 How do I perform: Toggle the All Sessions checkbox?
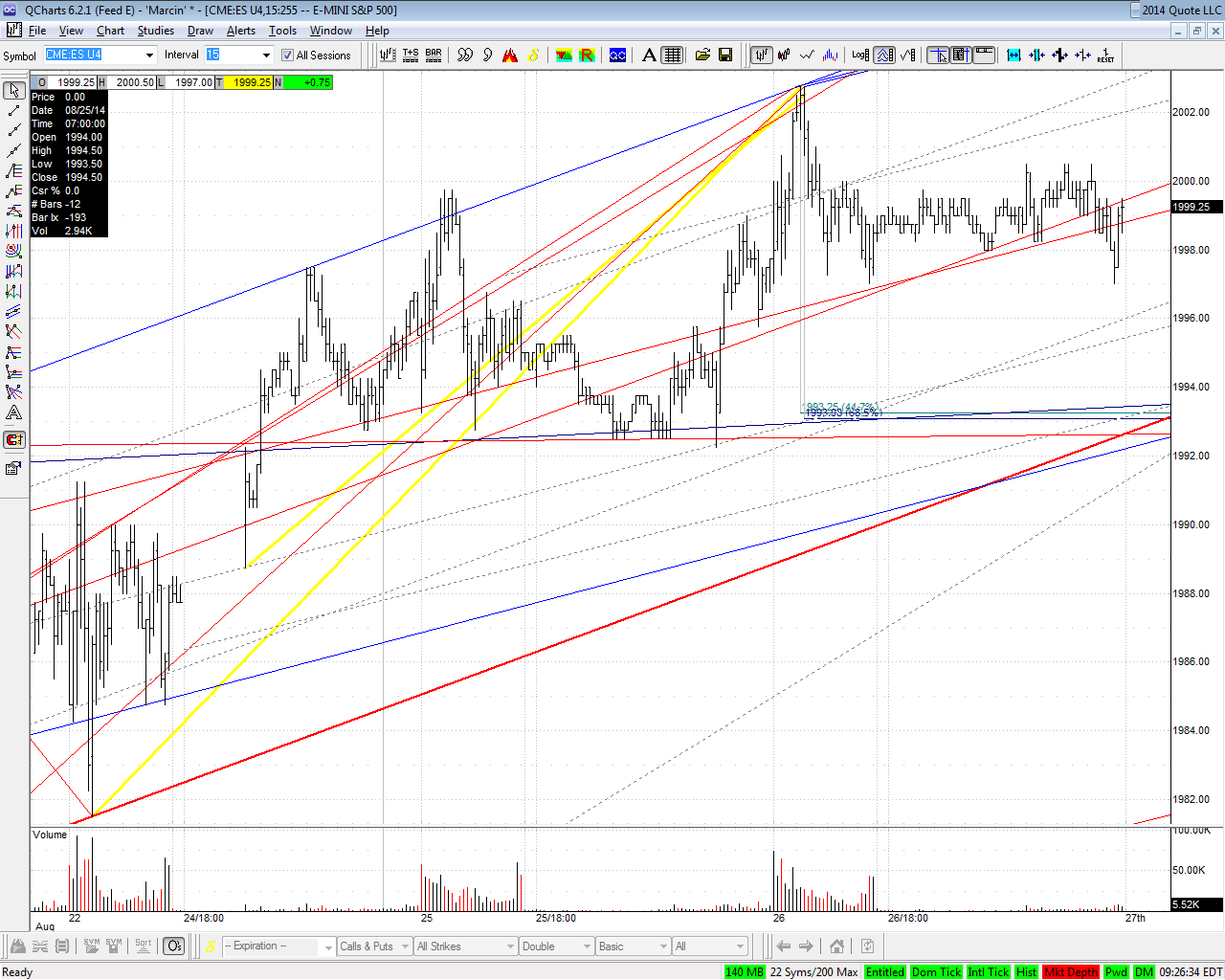point(287,56)
